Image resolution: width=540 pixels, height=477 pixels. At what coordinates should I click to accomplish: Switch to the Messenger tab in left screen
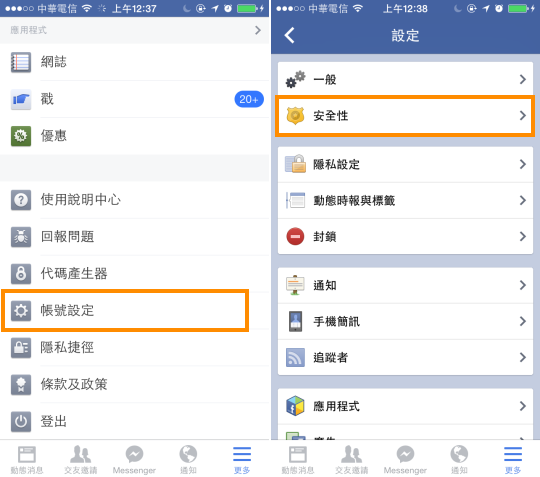[134, 460]
